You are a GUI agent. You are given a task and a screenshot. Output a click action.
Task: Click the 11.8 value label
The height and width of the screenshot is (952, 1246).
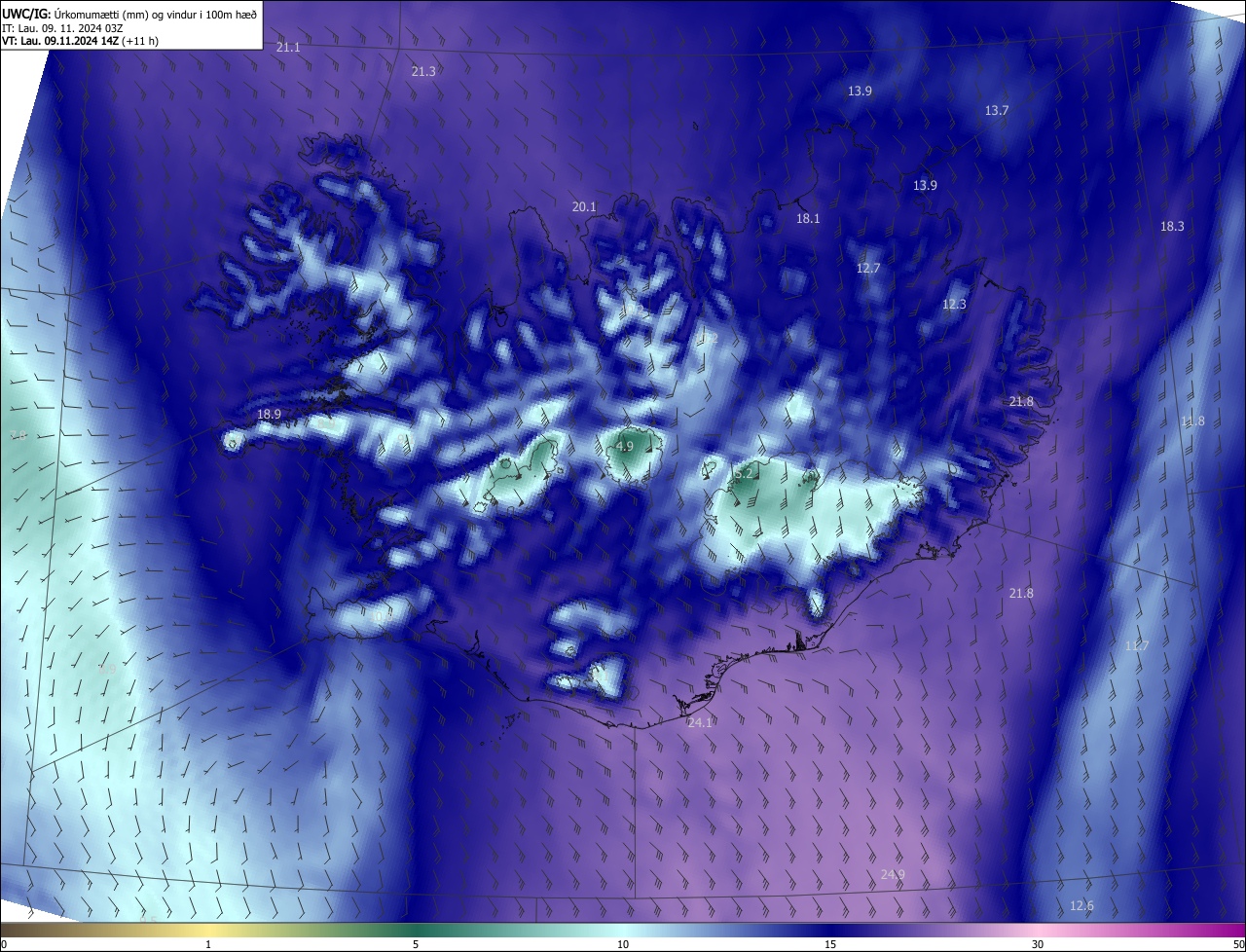pyautogui.click(x=1192, y=421)
